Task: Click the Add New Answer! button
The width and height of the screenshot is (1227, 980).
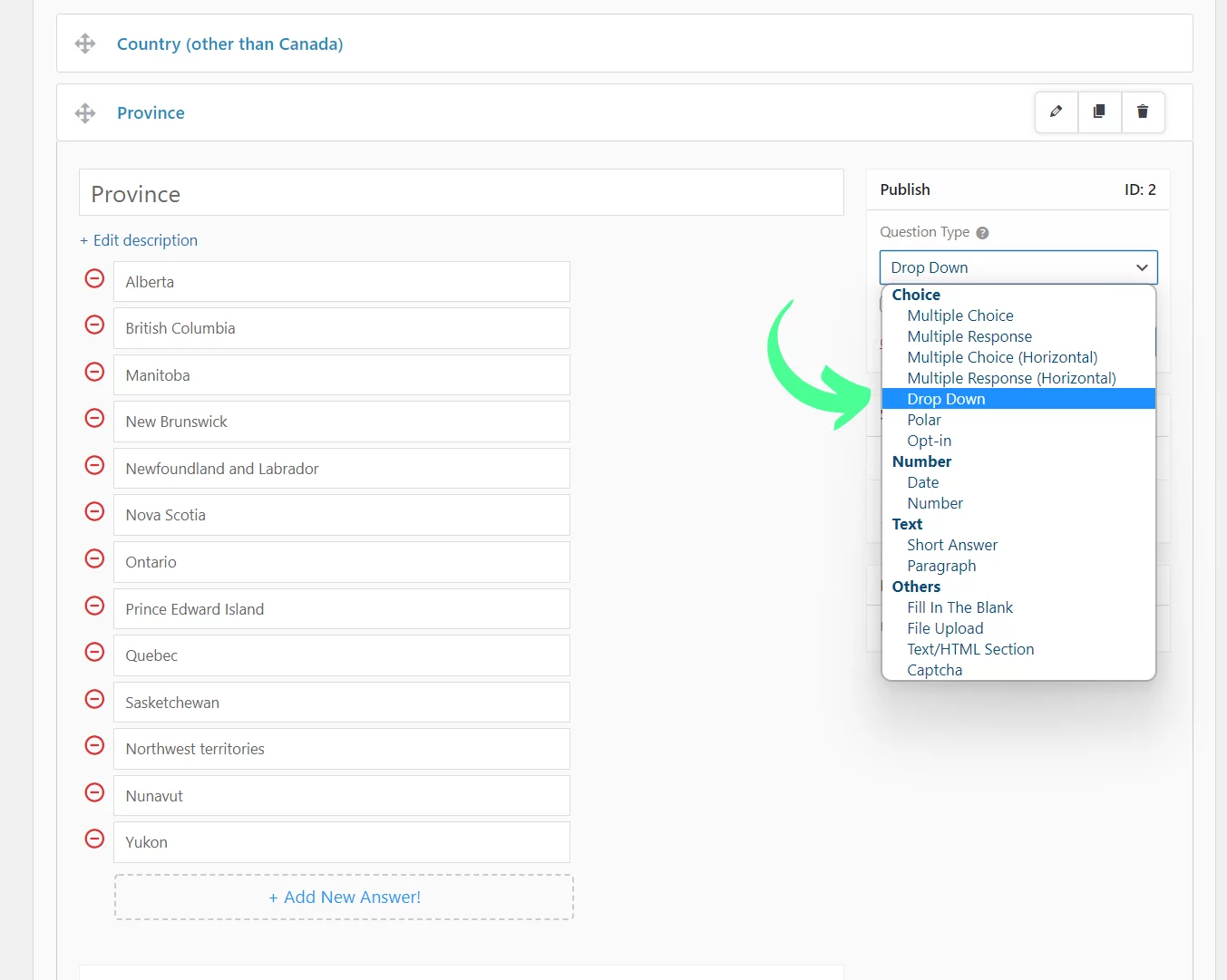Action: (x=344, y=897)
